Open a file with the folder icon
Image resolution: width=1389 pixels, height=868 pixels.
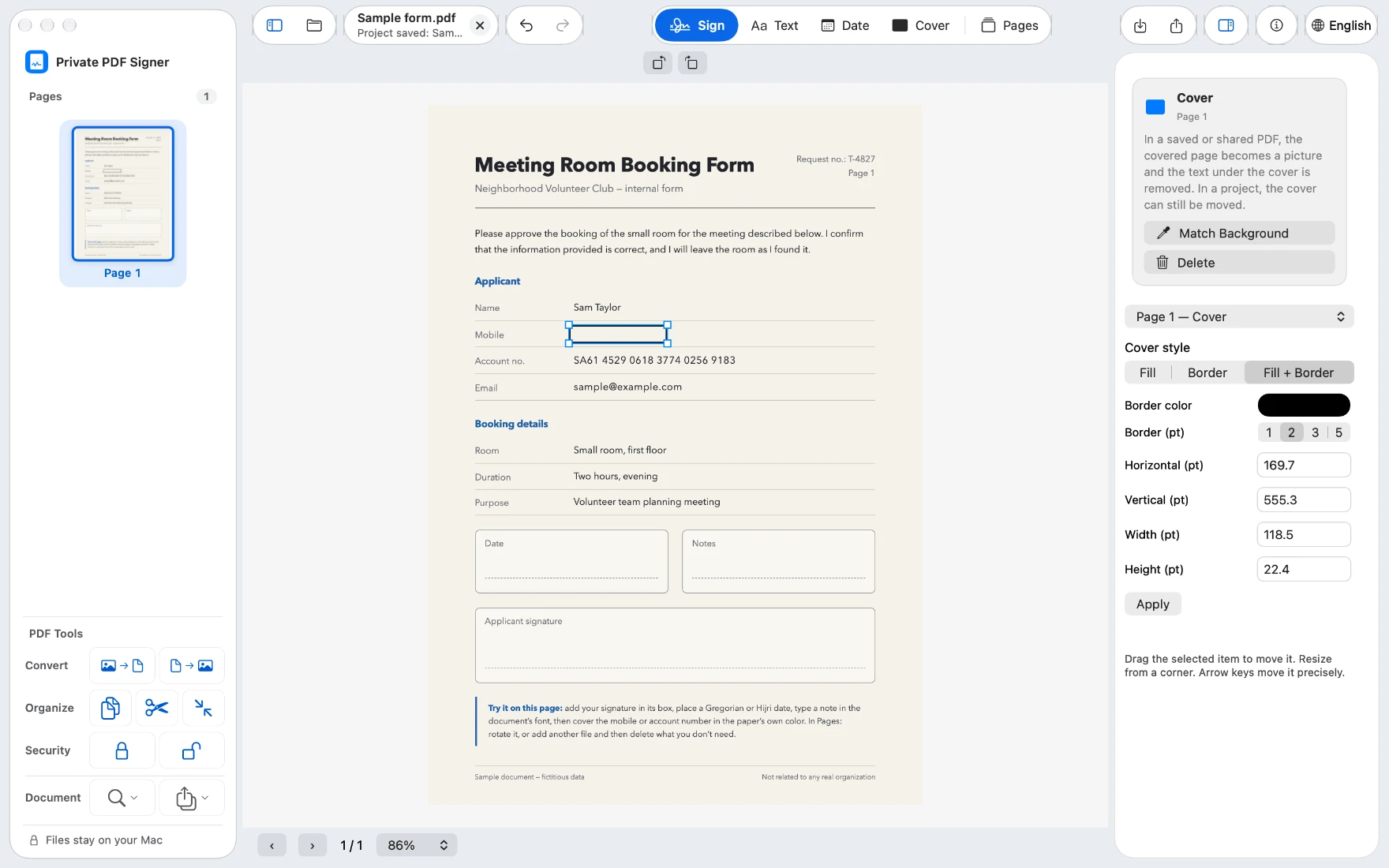coord(314,25)
